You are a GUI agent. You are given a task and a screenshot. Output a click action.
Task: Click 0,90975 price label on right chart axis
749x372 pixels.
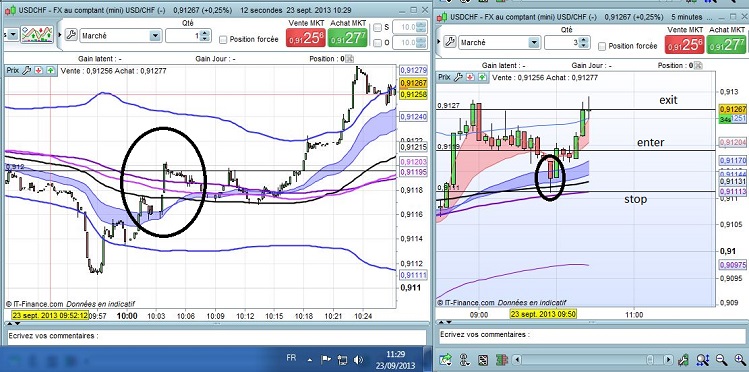[732, 265]
